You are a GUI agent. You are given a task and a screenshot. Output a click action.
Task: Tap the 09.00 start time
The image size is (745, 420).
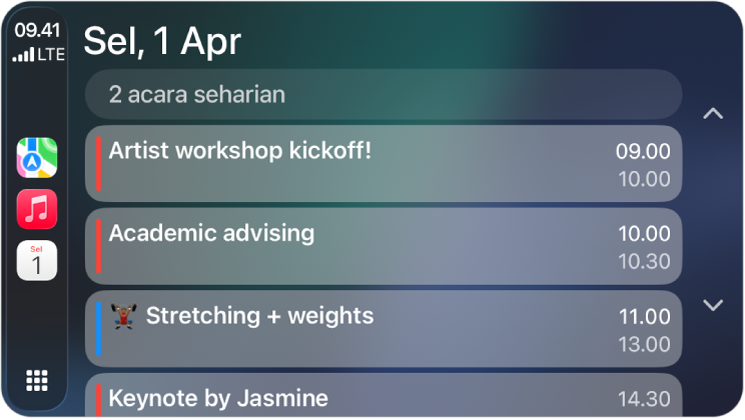[x=643, y=151]
